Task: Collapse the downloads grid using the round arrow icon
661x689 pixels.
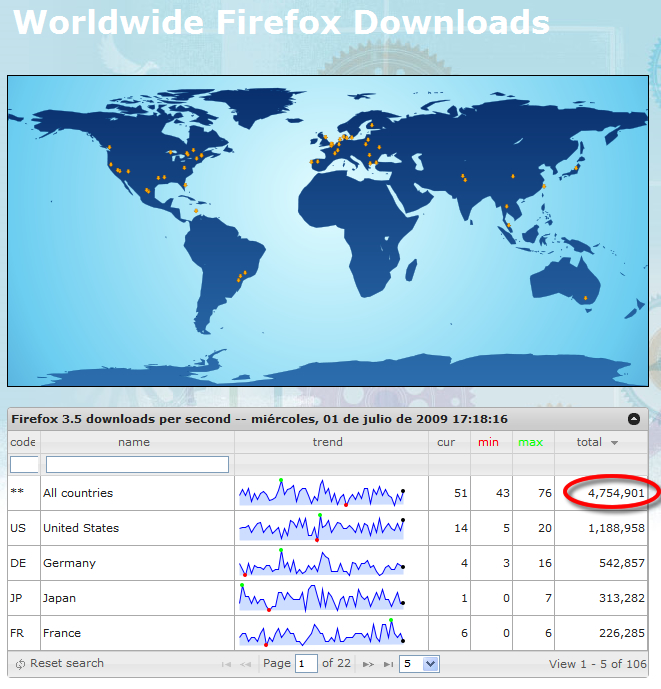Action: coord(633,419)
